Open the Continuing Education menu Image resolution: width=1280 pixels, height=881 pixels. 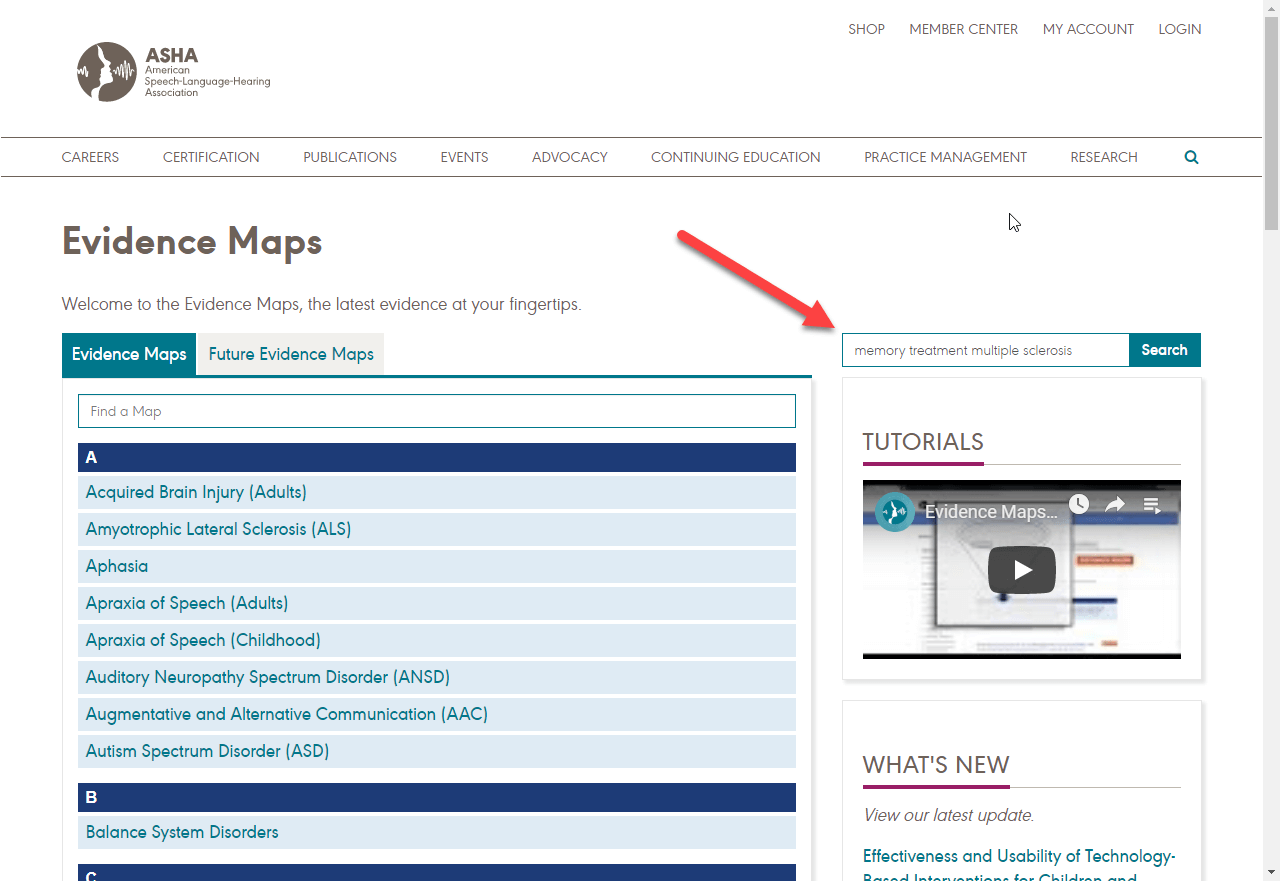(735, 157)
